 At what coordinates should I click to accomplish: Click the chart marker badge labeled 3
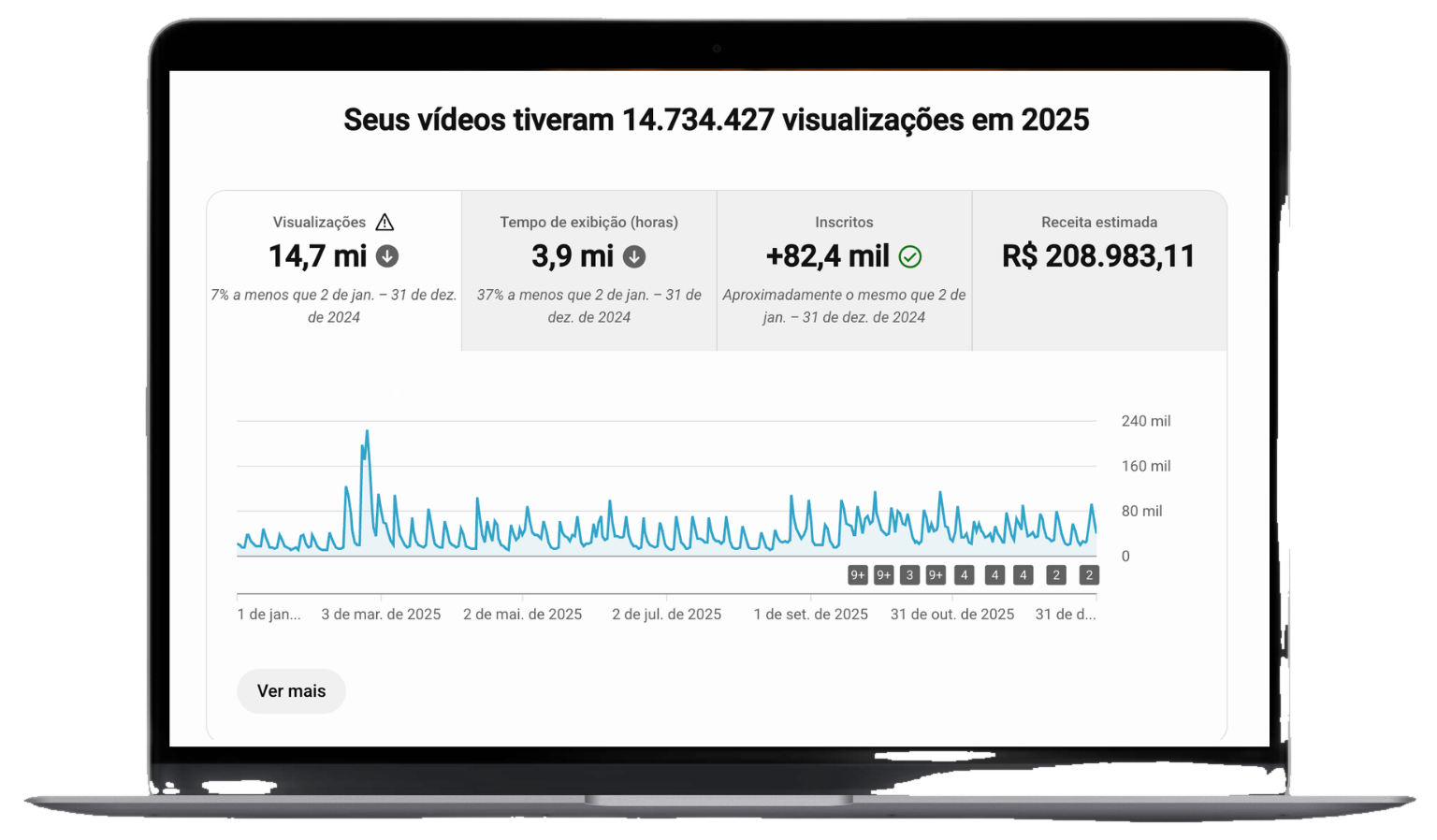pyautogui.click(x=909, y=575)
